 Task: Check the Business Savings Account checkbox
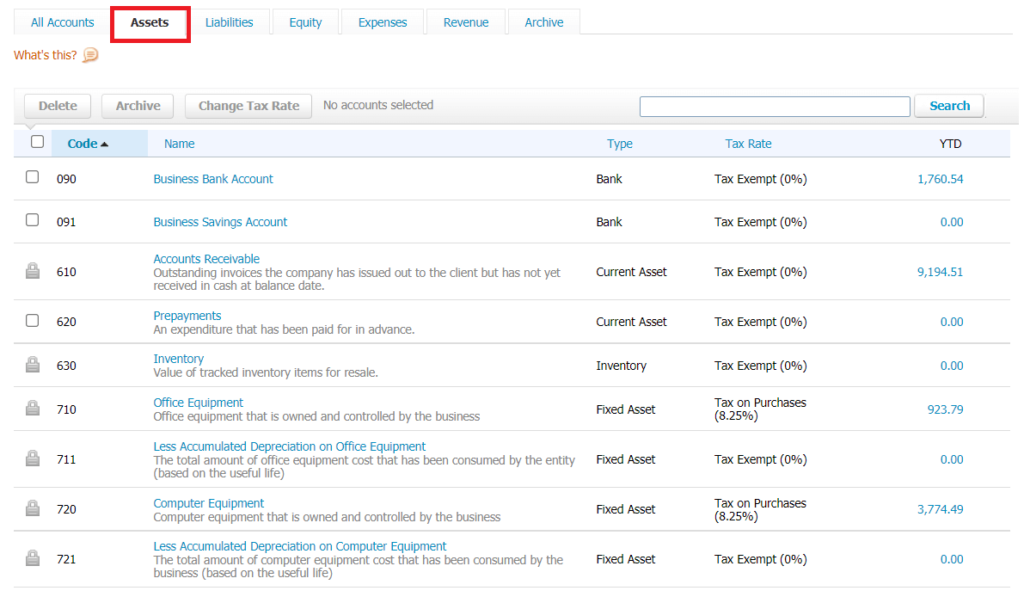(32, 220)
